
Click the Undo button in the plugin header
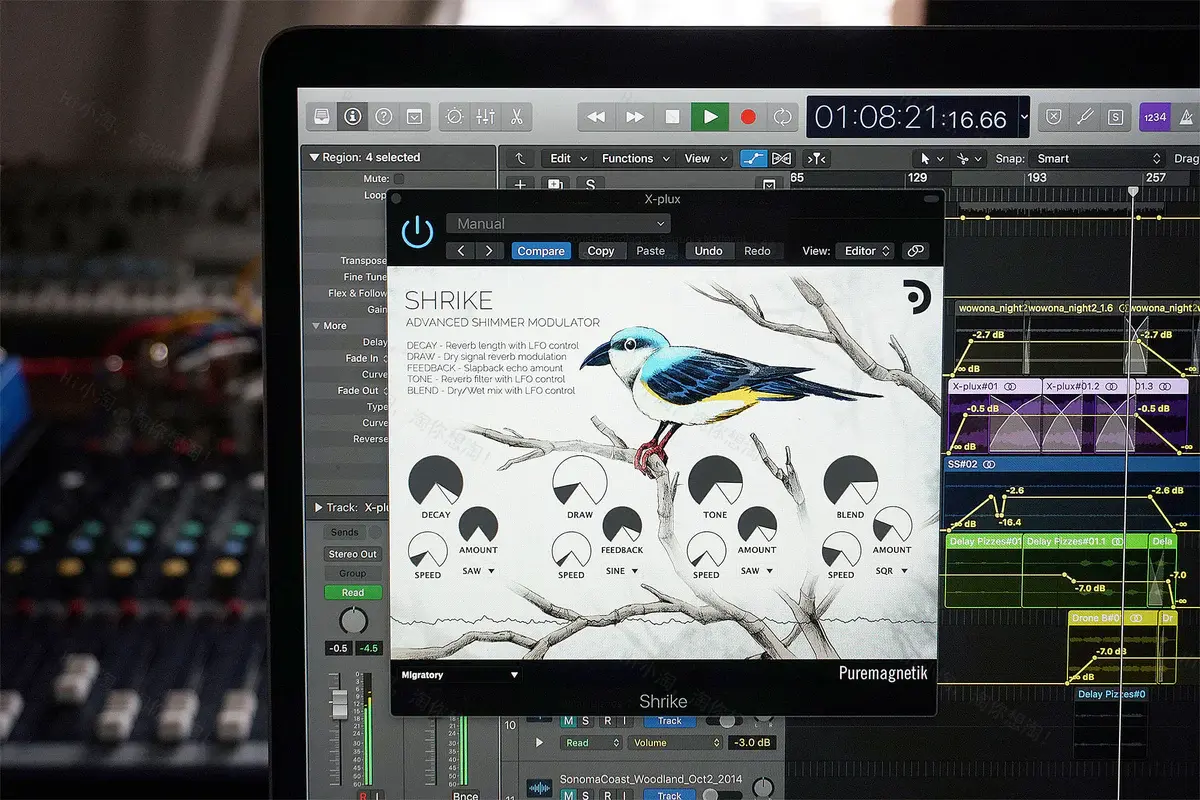coord(709,251)
